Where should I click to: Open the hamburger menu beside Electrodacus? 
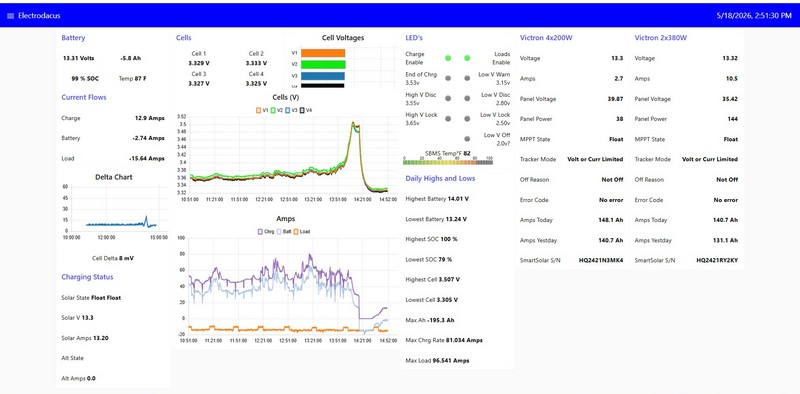click(10, 16)
